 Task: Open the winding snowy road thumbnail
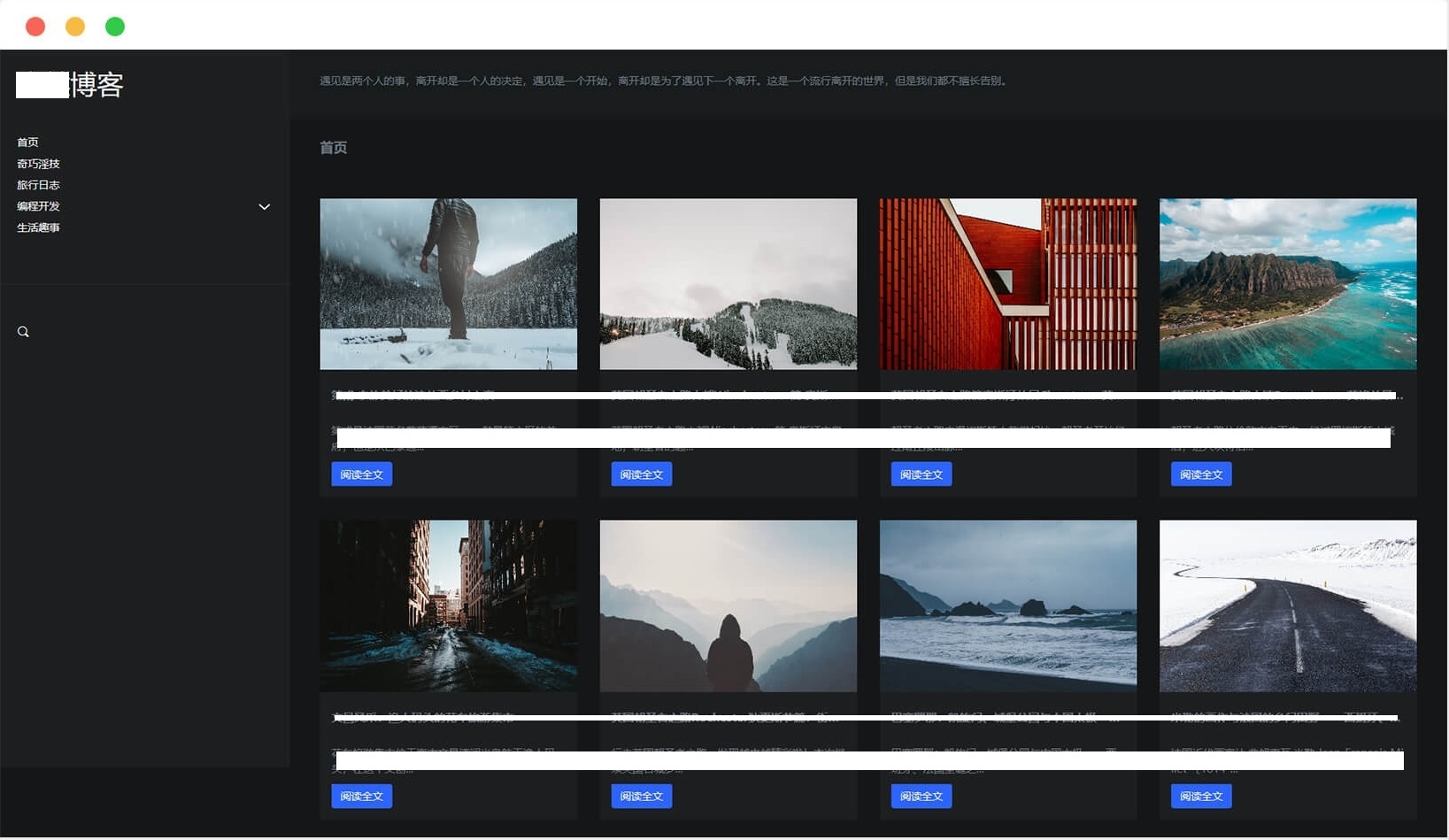[x=1287, y=605]
